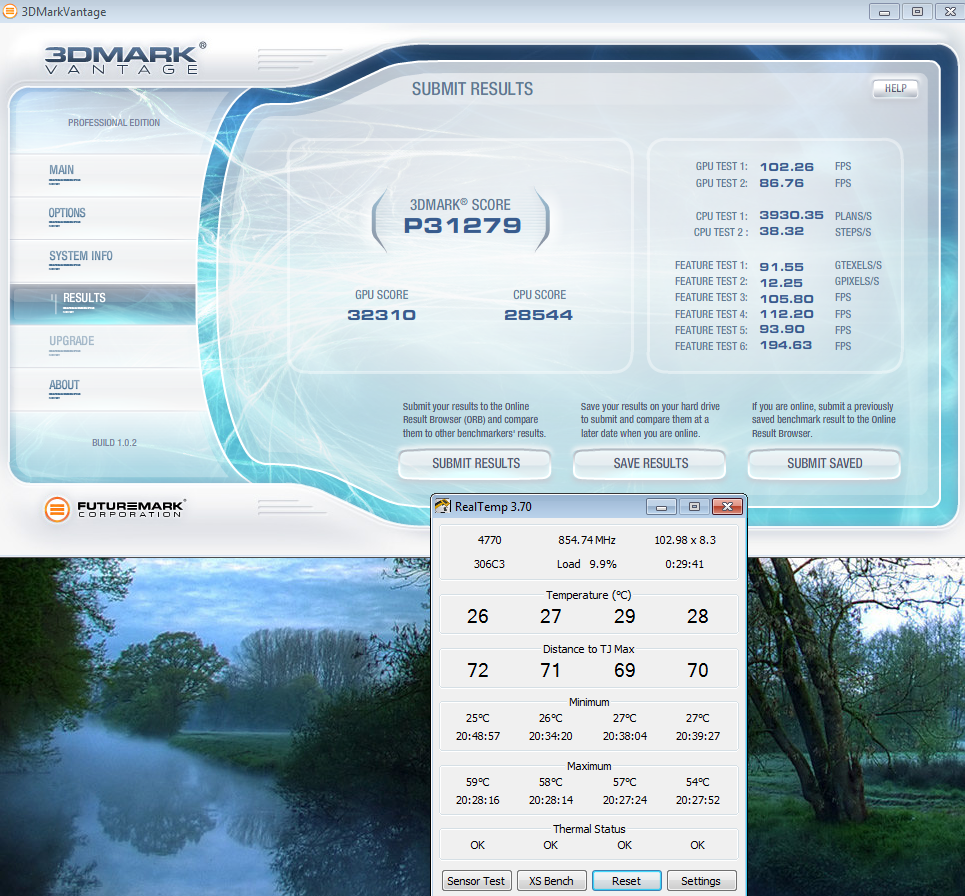The height and width of the screenshot is (896, 965).
Task: Maximize the RealTemp 3.70 window
Action: click(x=694, y=506)
